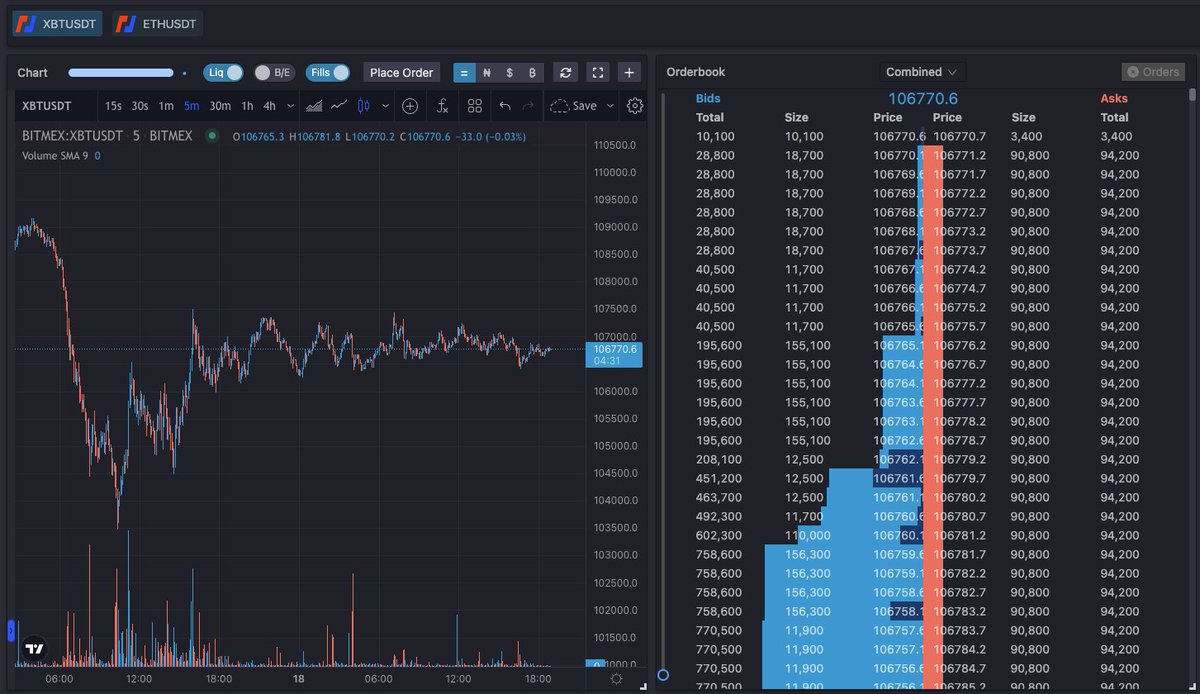This screenshot has height=694, width=1200.
Task: Expand the Save layout dropdown arrow
Action: (x=610, y=106)
